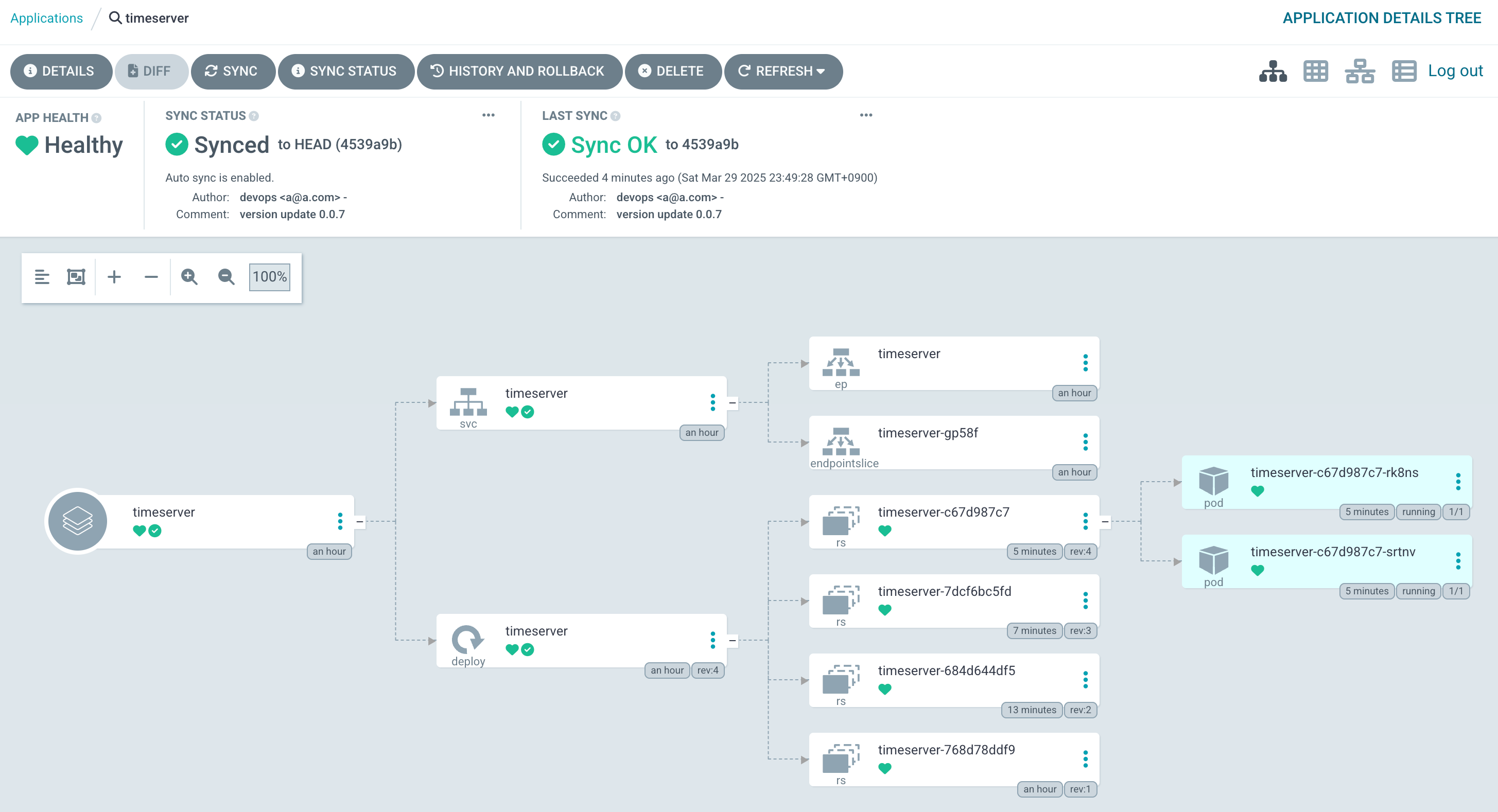Select the timeserver-768d78ddf9 rs icon
Screen dimensions: 1498x812
(x=841, y=758)
